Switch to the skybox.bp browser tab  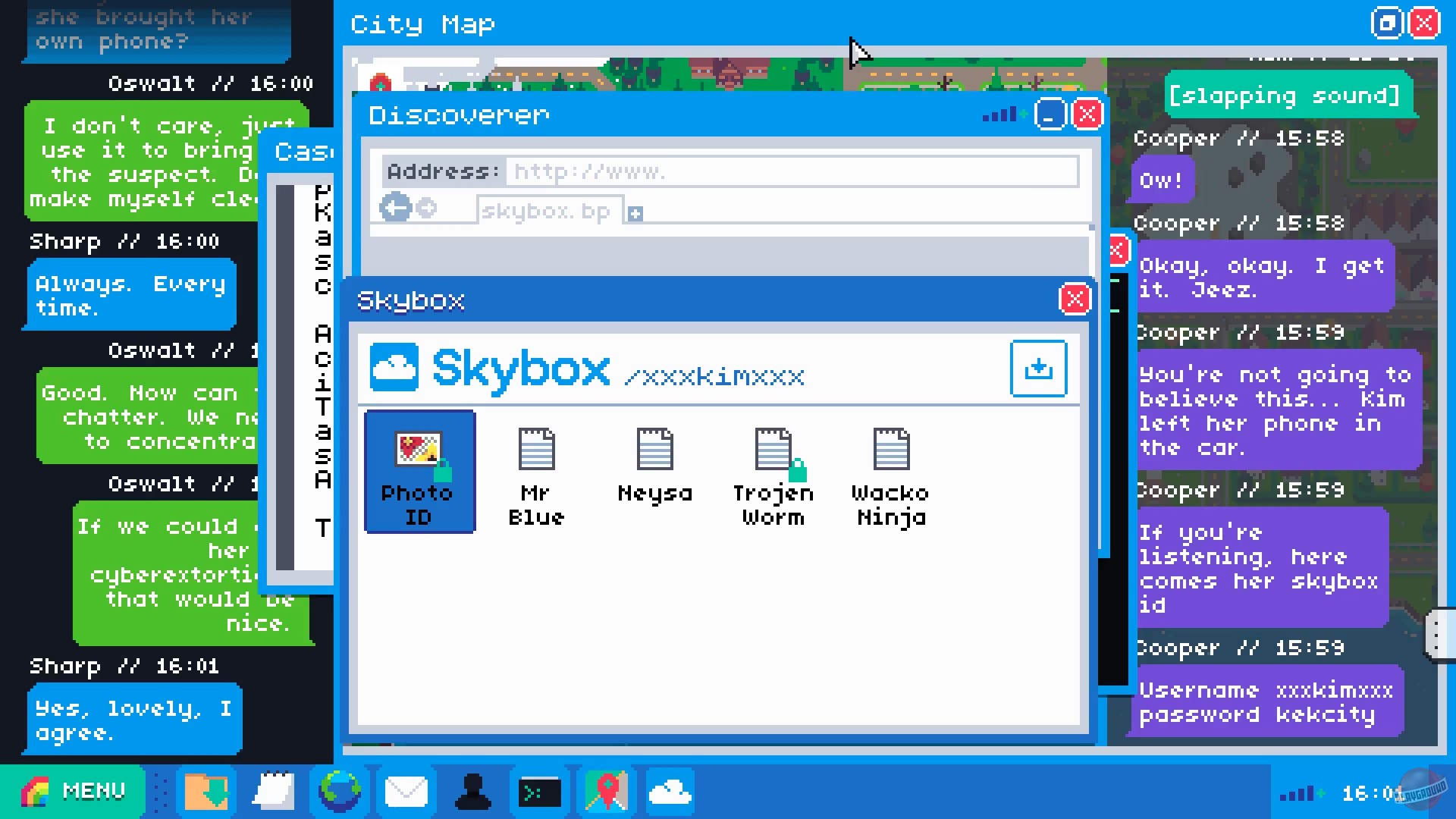pyautogui.click(x=548, y=211)
